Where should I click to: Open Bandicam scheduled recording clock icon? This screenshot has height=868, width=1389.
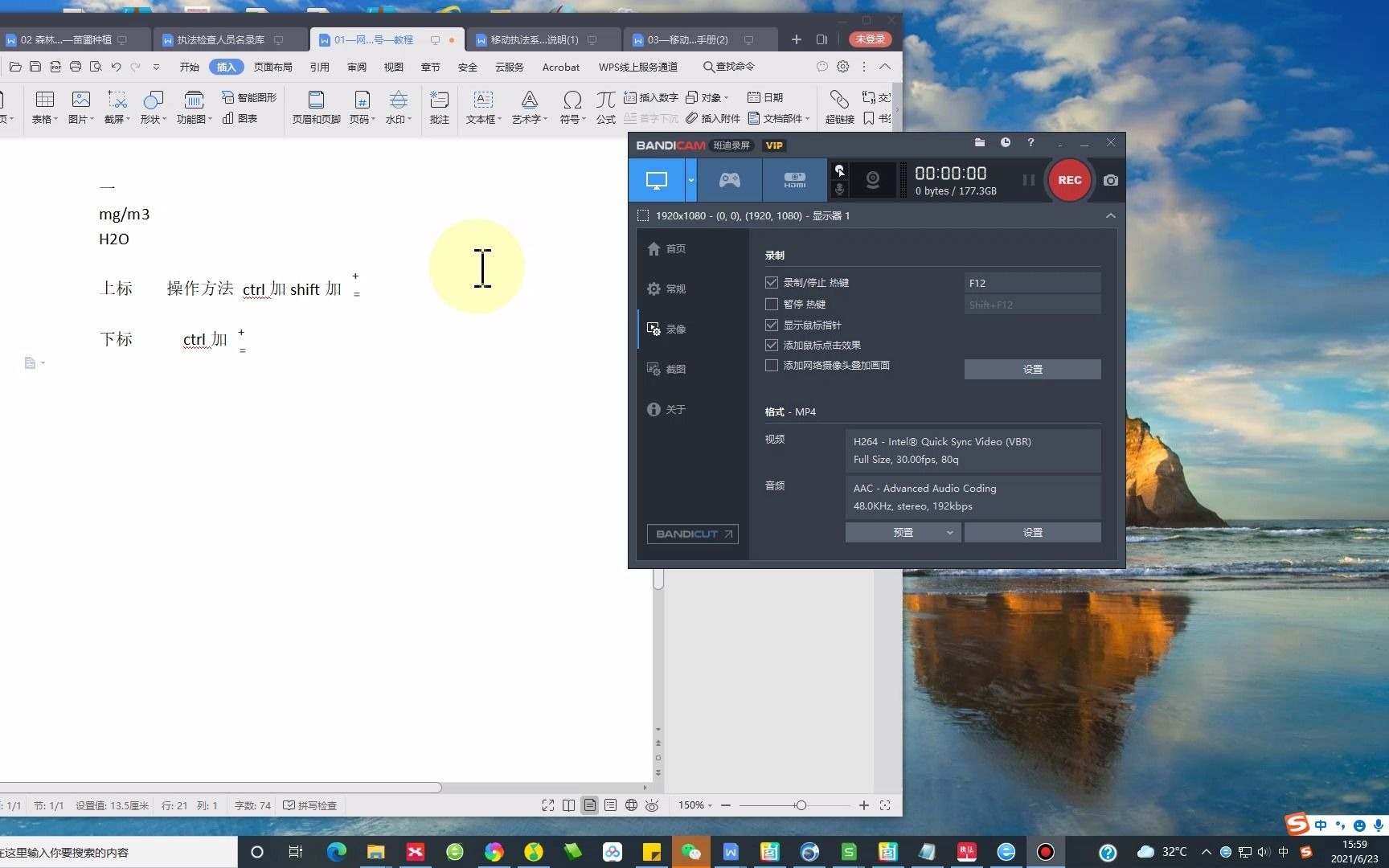point(1005,142)
